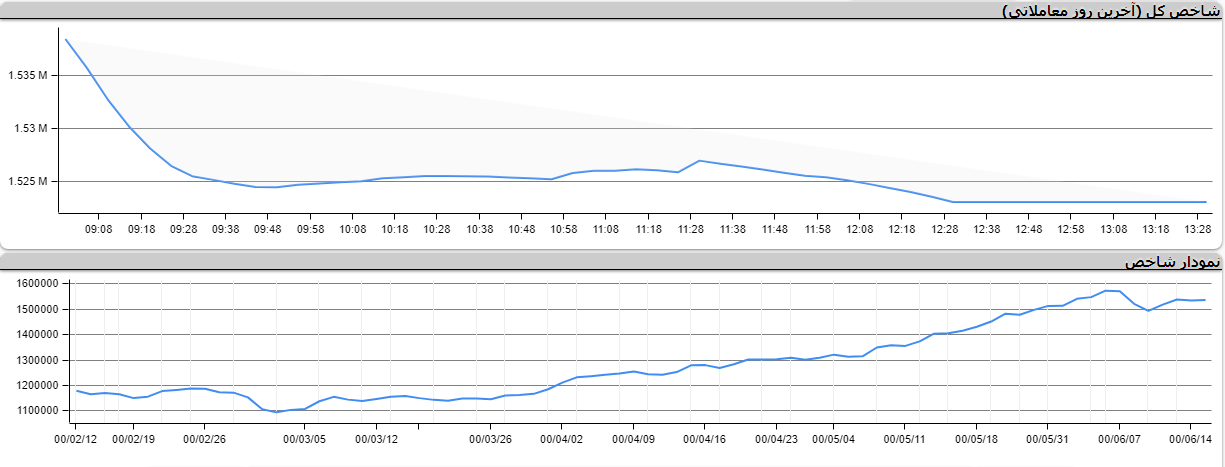Viewport: 1225px width, 467px height.
Task: Select the 10:28 time axis label
Action: [437, 229]
